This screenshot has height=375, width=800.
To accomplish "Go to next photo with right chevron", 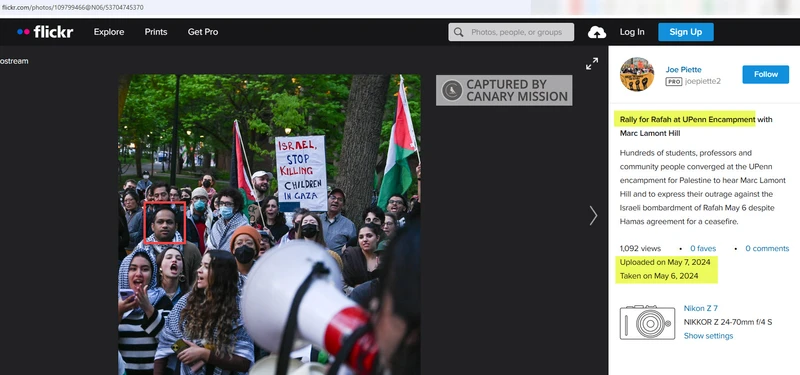I will 593,215.
